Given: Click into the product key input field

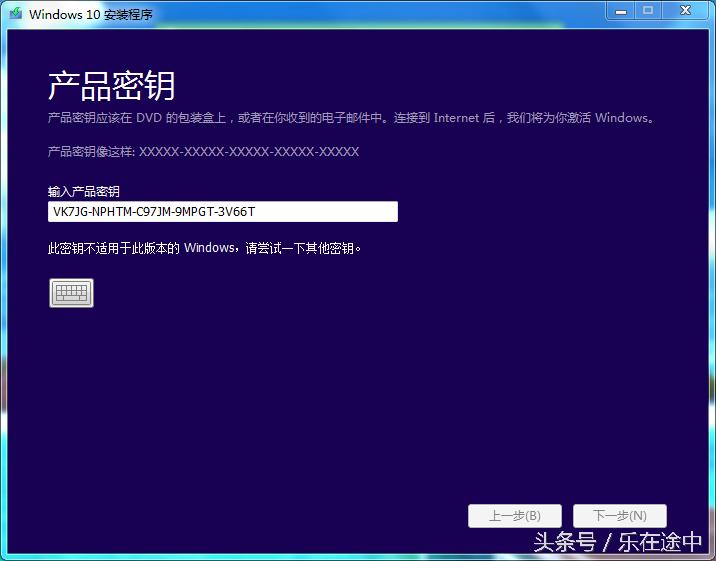Looking at the screenshot, I should point(223,212).
